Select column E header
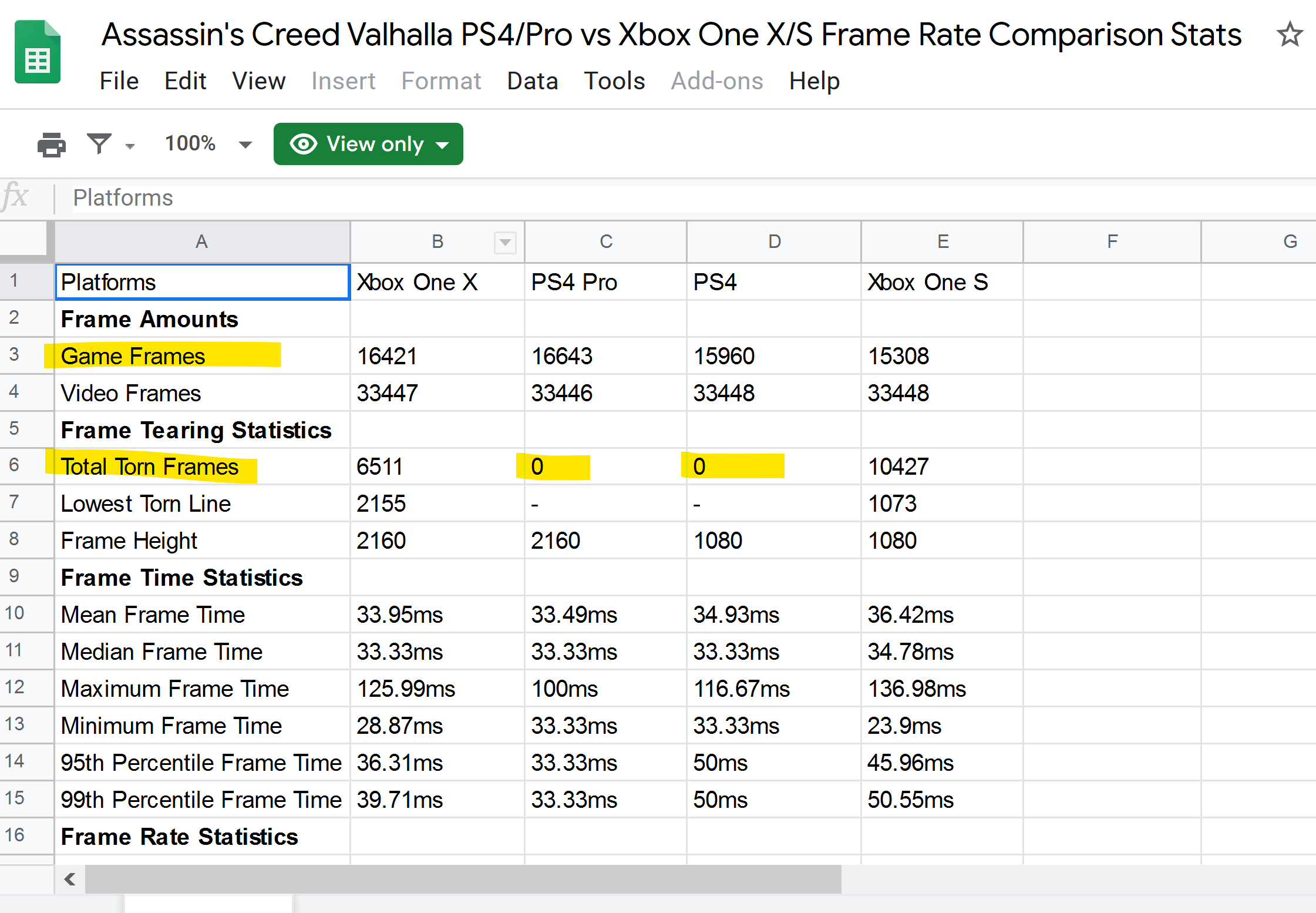This screenshot has width=1316, height=913. coord(942,241)
